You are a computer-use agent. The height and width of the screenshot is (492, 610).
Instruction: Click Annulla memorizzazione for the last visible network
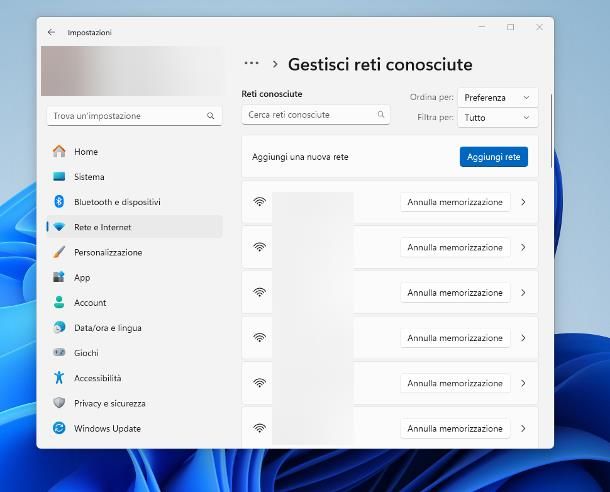tap(455, 428)
